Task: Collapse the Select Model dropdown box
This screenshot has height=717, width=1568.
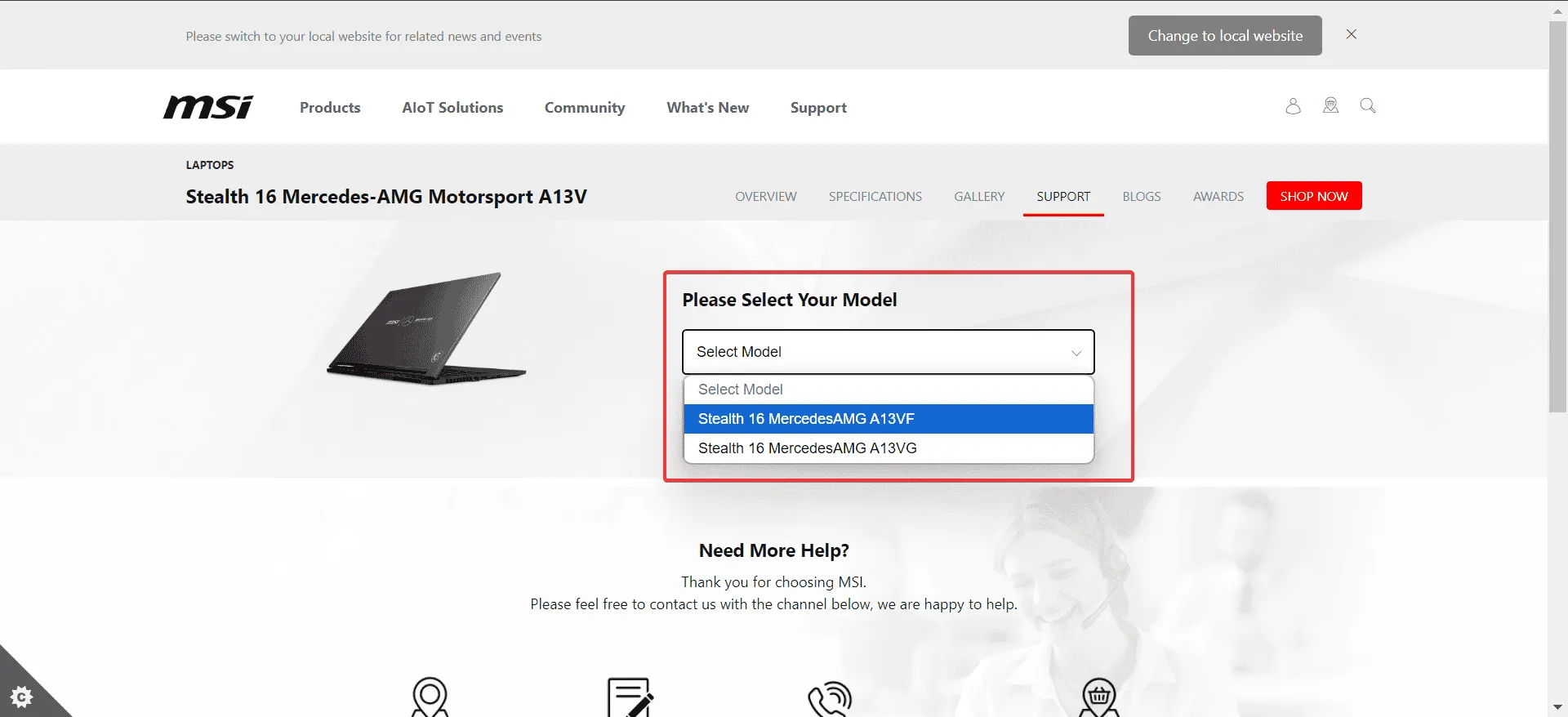Action: (x=889, y=352)
